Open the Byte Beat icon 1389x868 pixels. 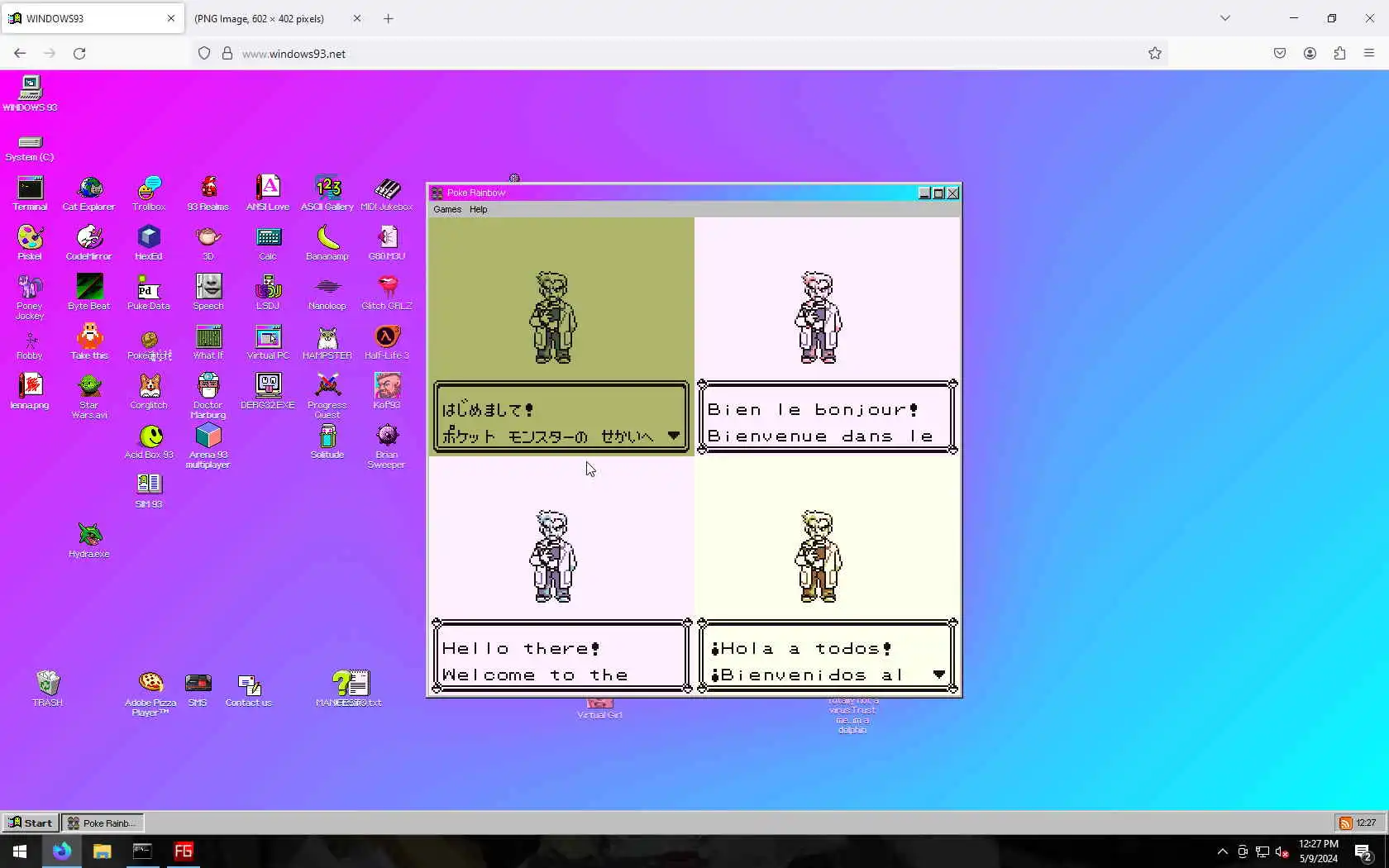tap(89, 293)
